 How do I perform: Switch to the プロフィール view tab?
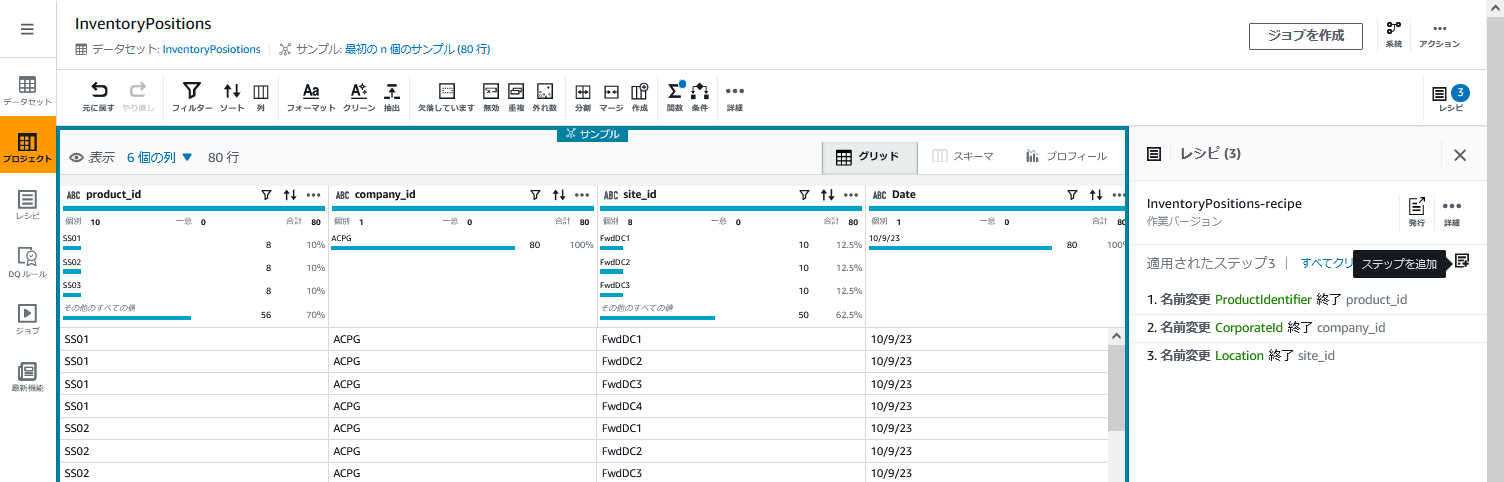(1066, 157)
